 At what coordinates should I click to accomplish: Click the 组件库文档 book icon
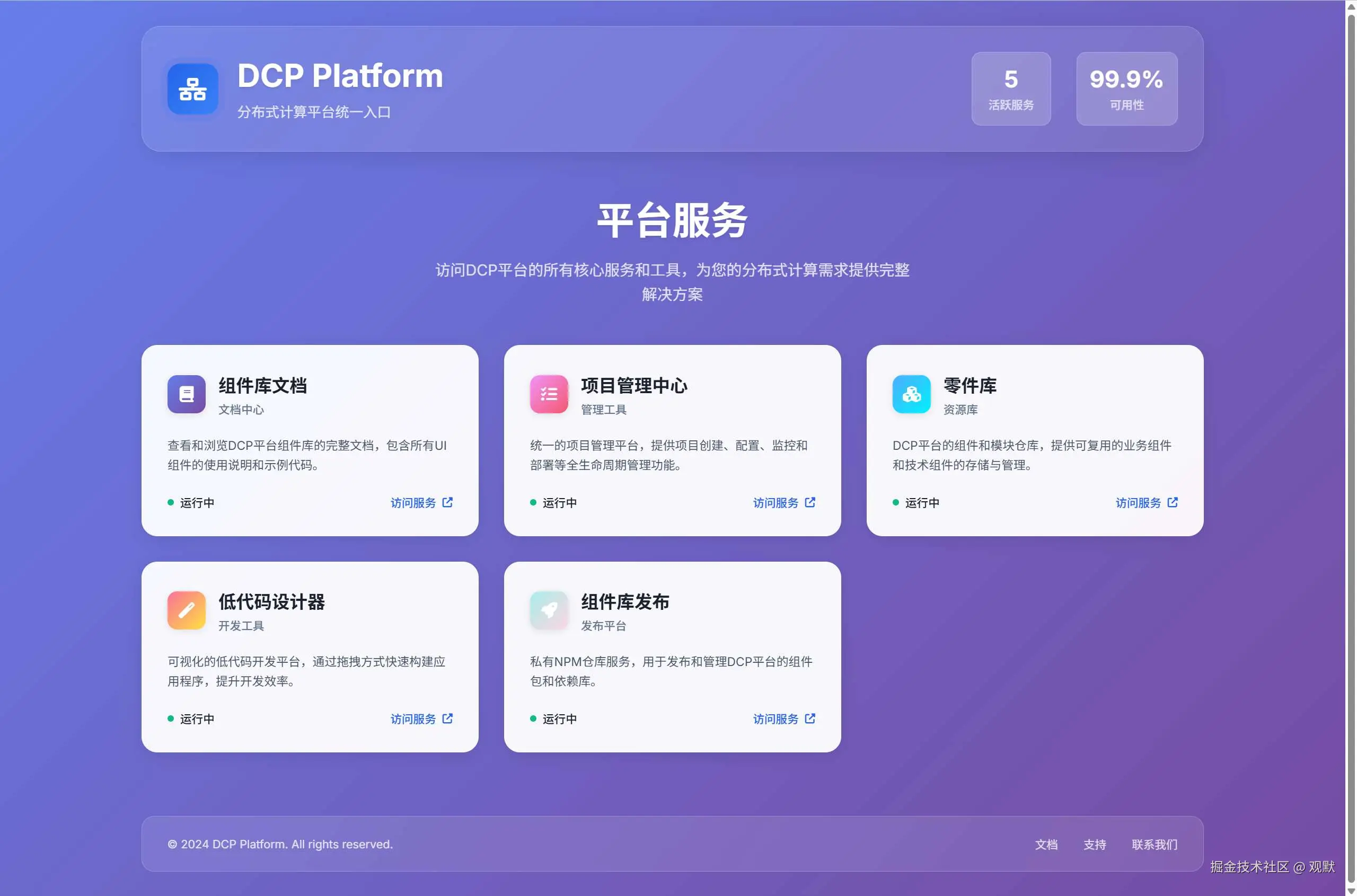187,394
